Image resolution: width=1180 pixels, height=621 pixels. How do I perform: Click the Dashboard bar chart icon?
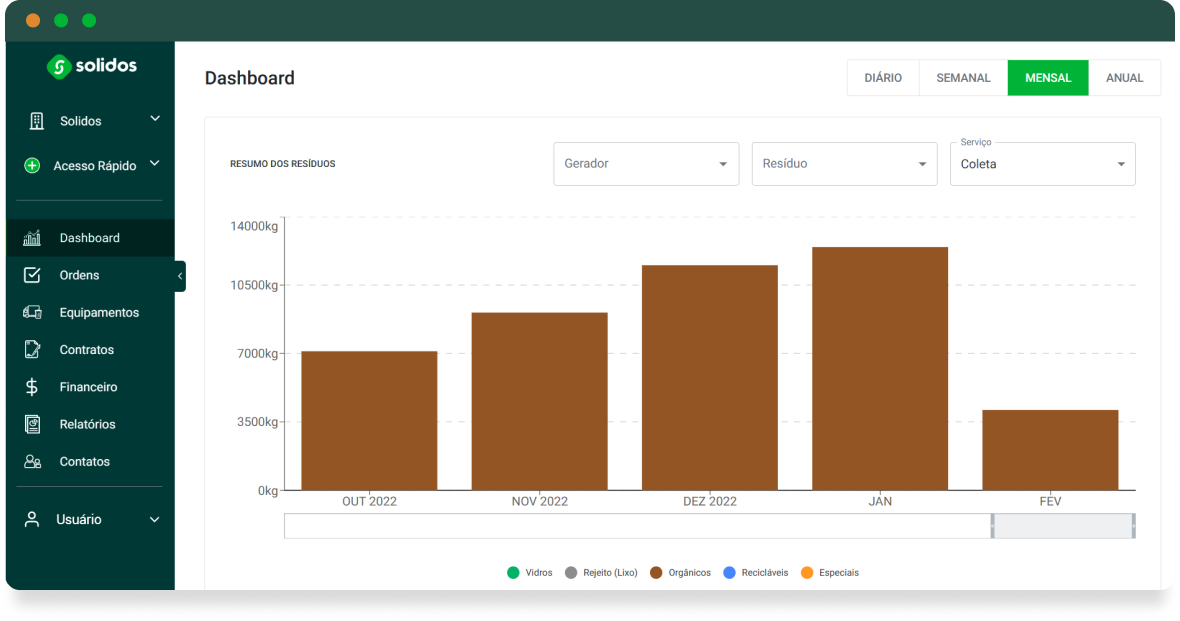click(x=32, y=238)
